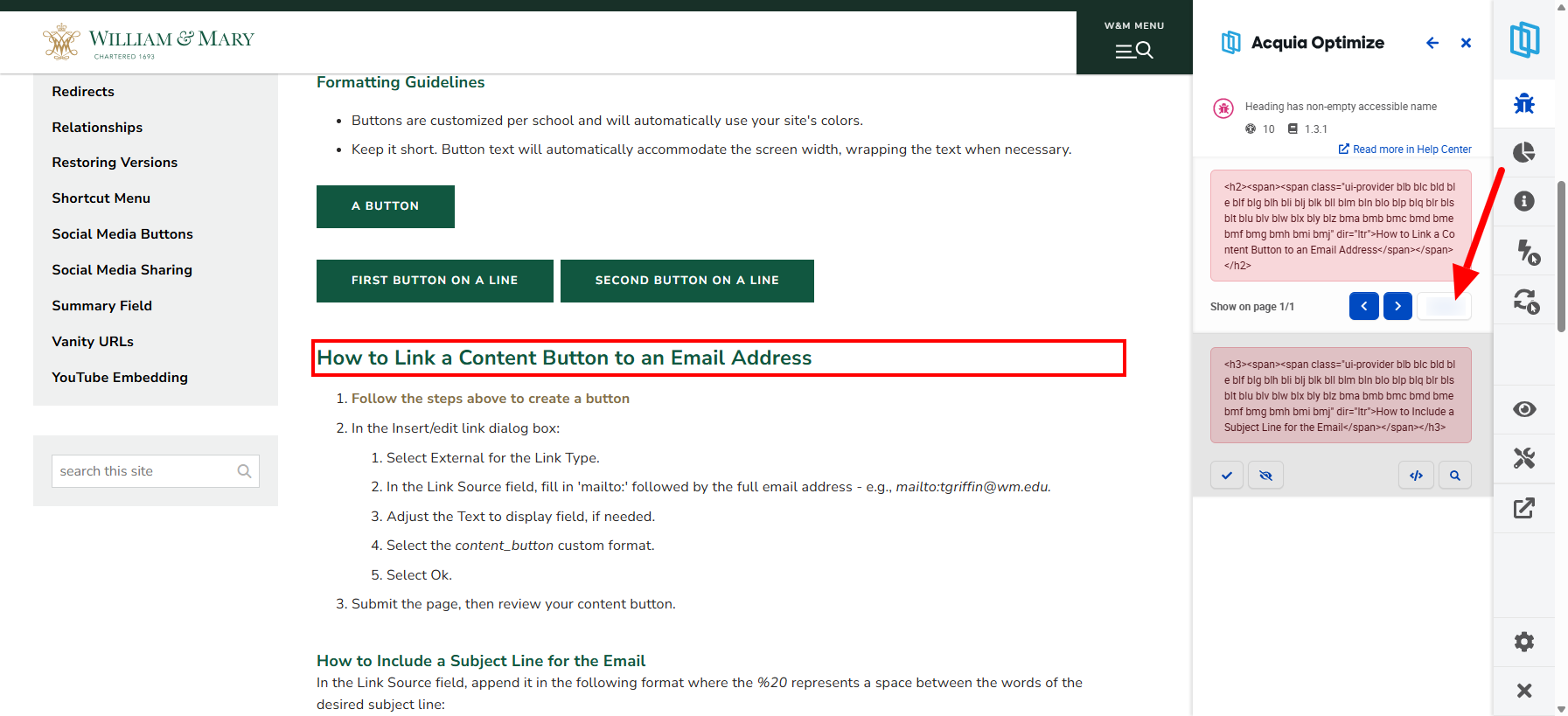The width and height of the screenshot is (1568, 716).
Task: Open Vanity URLs page
Action: 93,342
